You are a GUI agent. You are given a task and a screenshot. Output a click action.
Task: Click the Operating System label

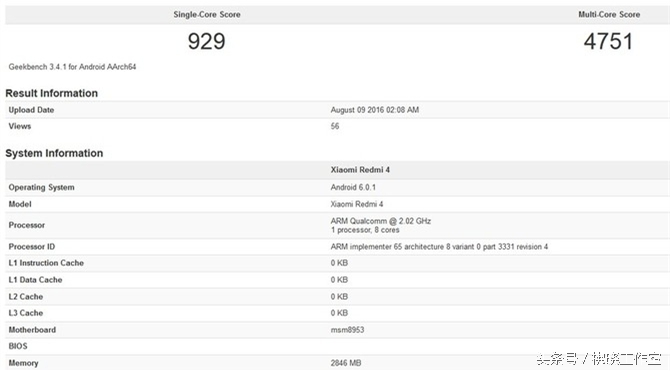(x=41, y=187)
